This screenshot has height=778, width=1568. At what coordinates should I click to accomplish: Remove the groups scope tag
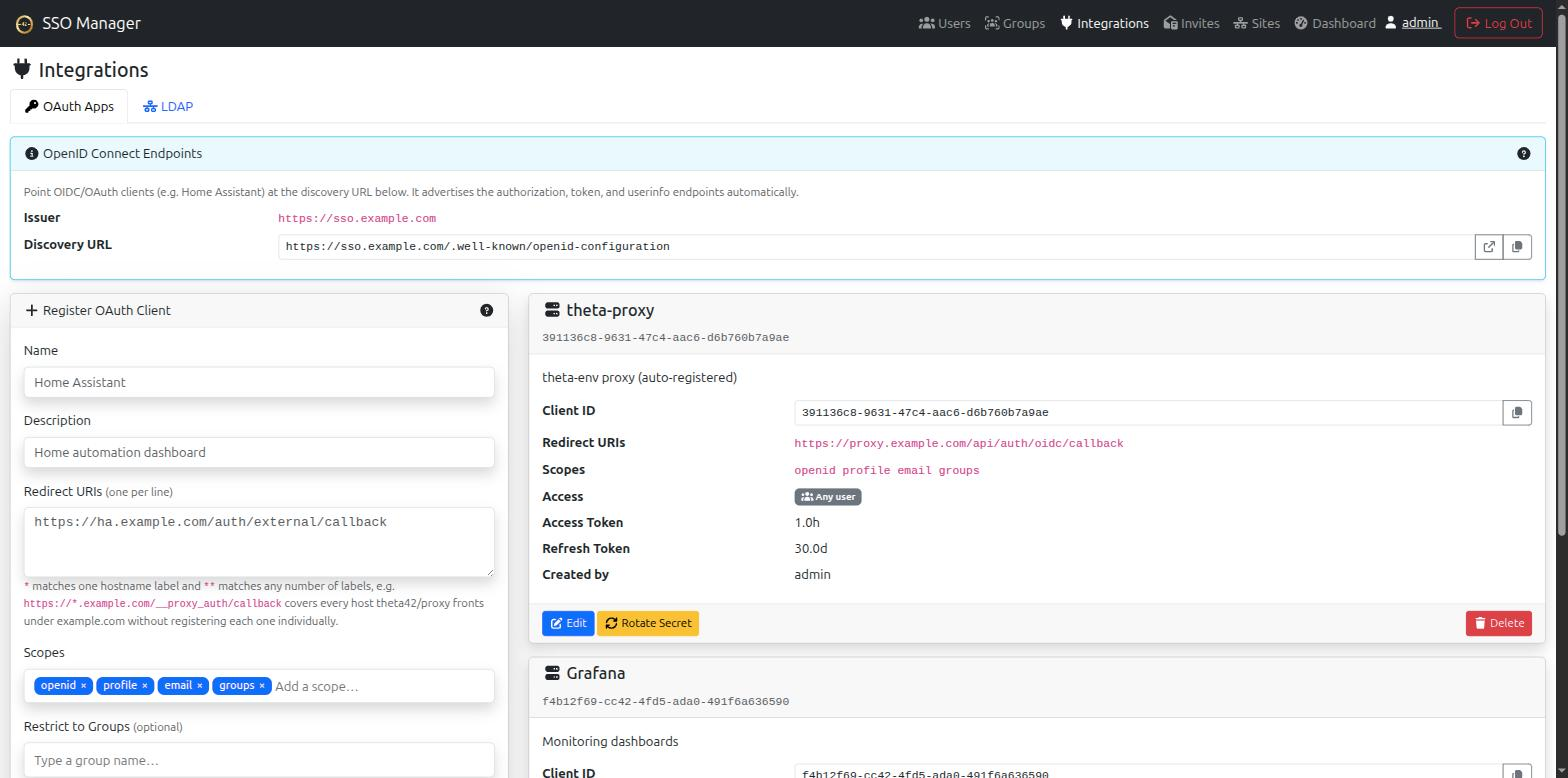coord(262,686)
